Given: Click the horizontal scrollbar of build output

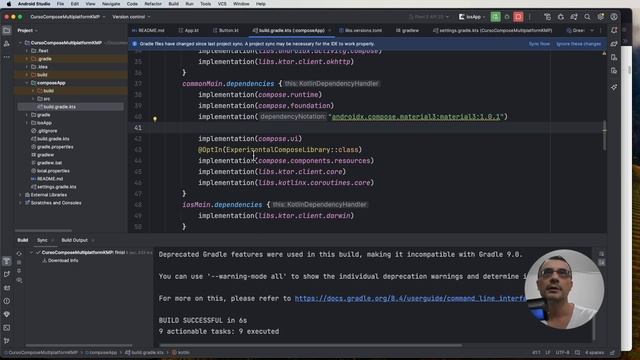Looking at the screenshot, I should coord(310,345).
